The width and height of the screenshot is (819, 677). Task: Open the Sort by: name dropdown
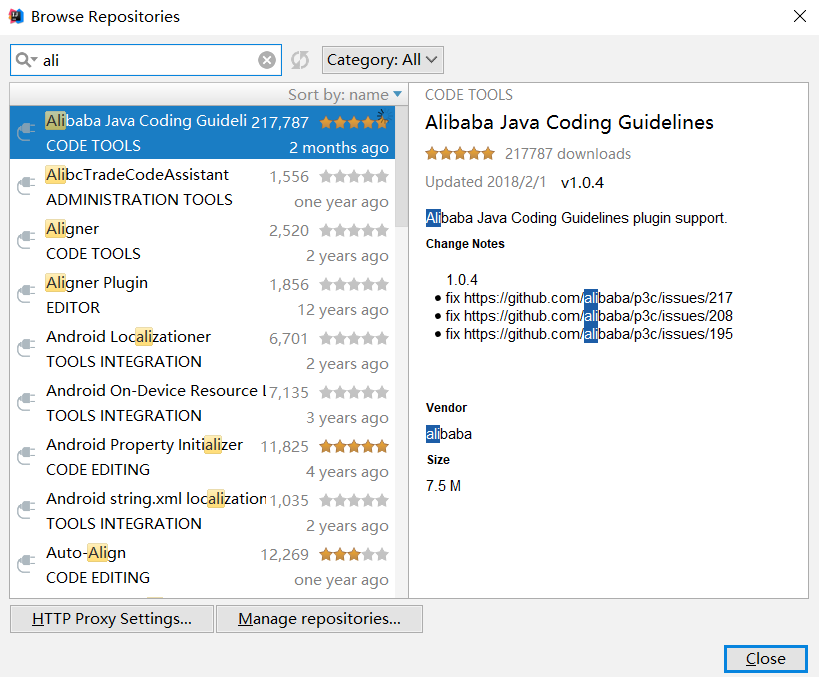(x=345, y=95)
